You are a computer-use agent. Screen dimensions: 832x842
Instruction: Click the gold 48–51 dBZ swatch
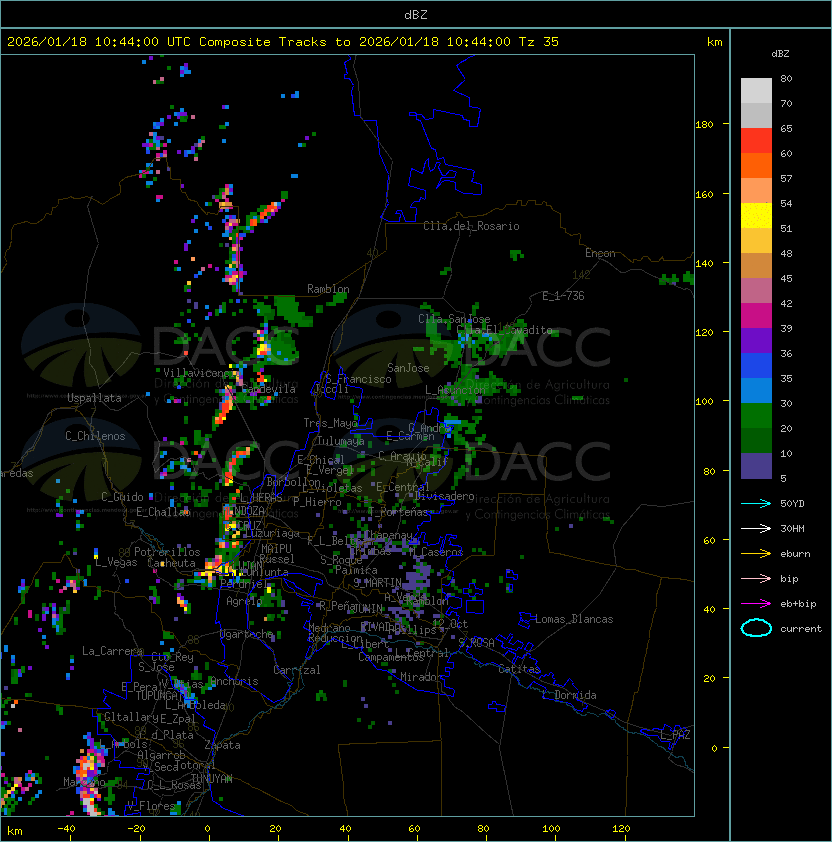click(756, 241)
